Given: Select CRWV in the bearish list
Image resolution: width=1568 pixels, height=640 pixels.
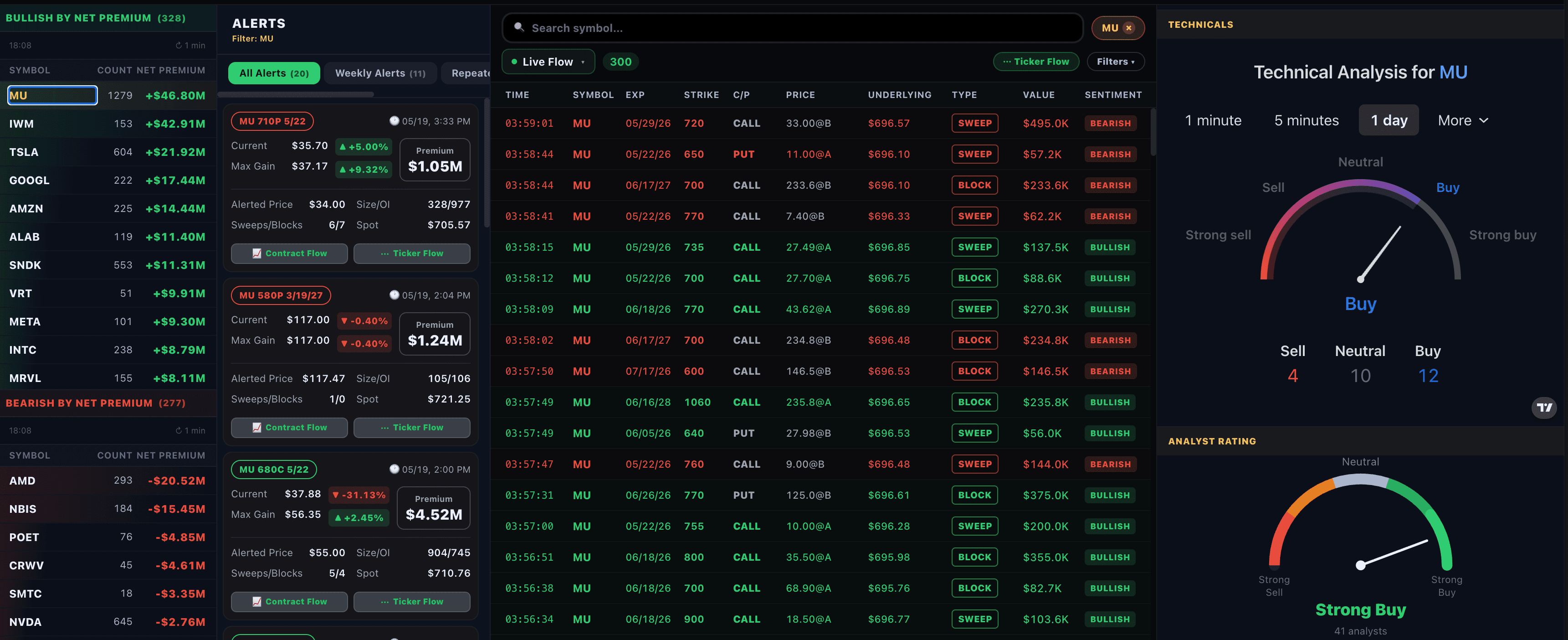Looking at the screenshot, I should tap(108, 565).
